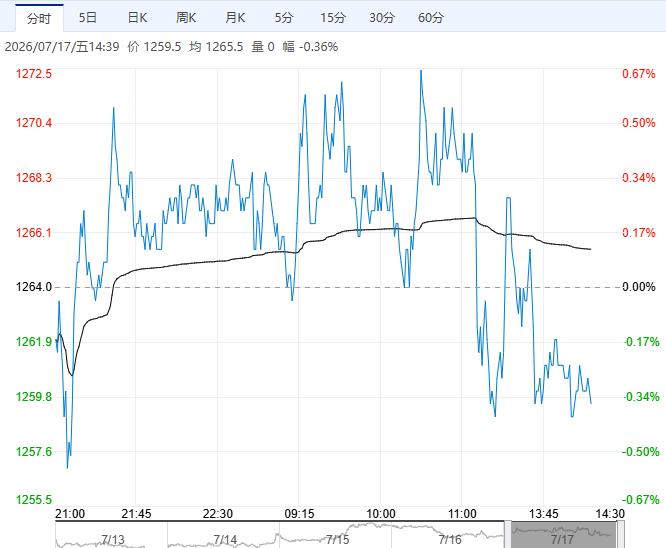
Task: Switch to the 30分 interval tab
Action: pos(382,17)
